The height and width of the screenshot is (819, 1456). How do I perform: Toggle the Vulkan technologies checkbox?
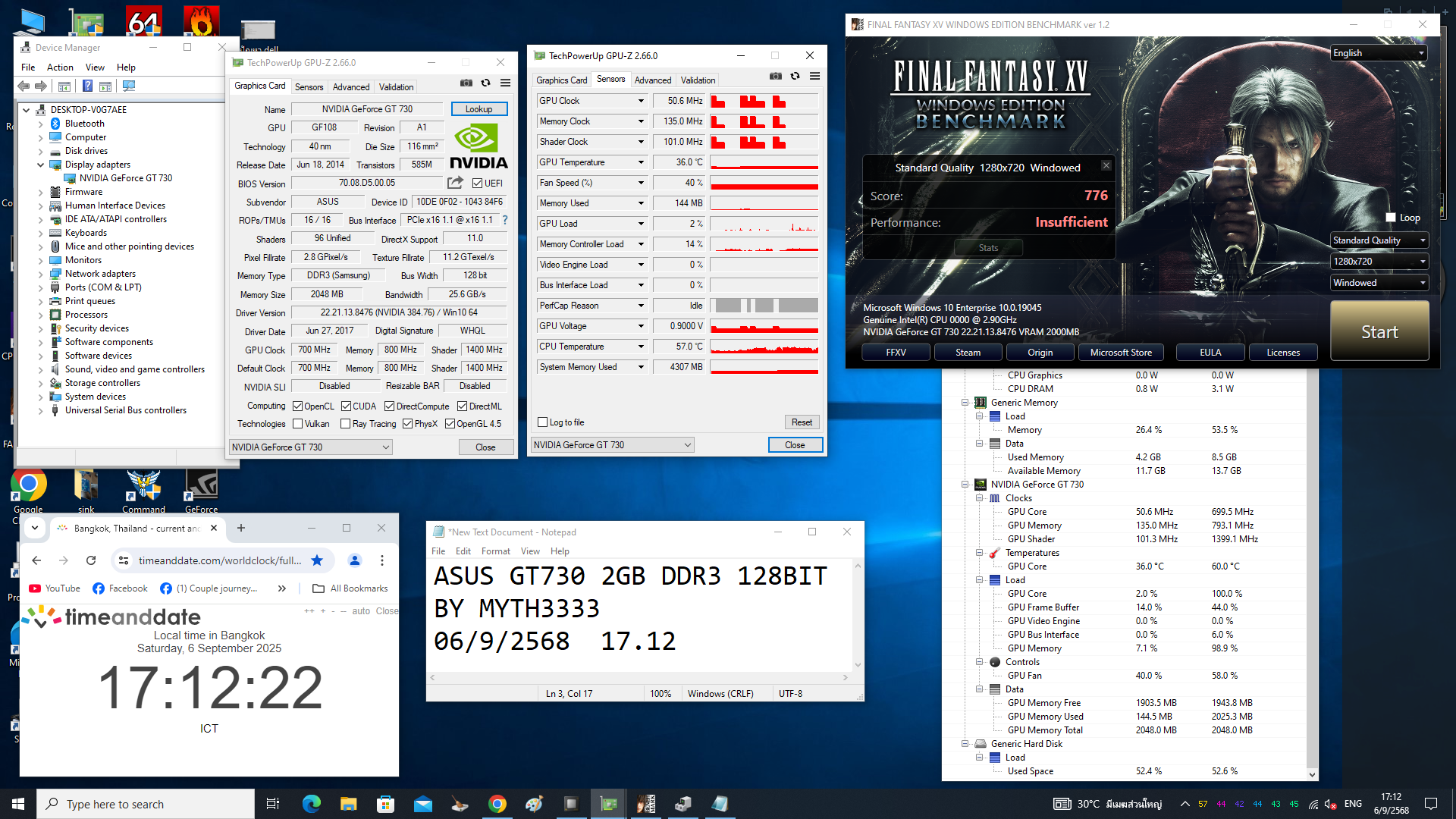298,424
